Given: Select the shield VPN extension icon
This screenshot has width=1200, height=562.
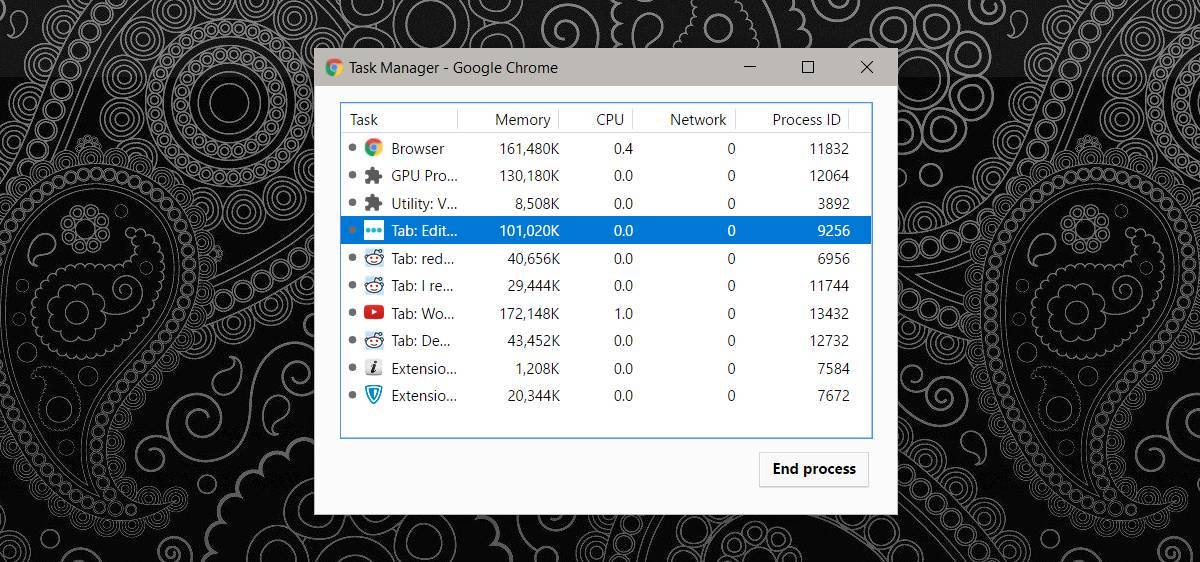Looking at the screenshot, I should (373, 395).
